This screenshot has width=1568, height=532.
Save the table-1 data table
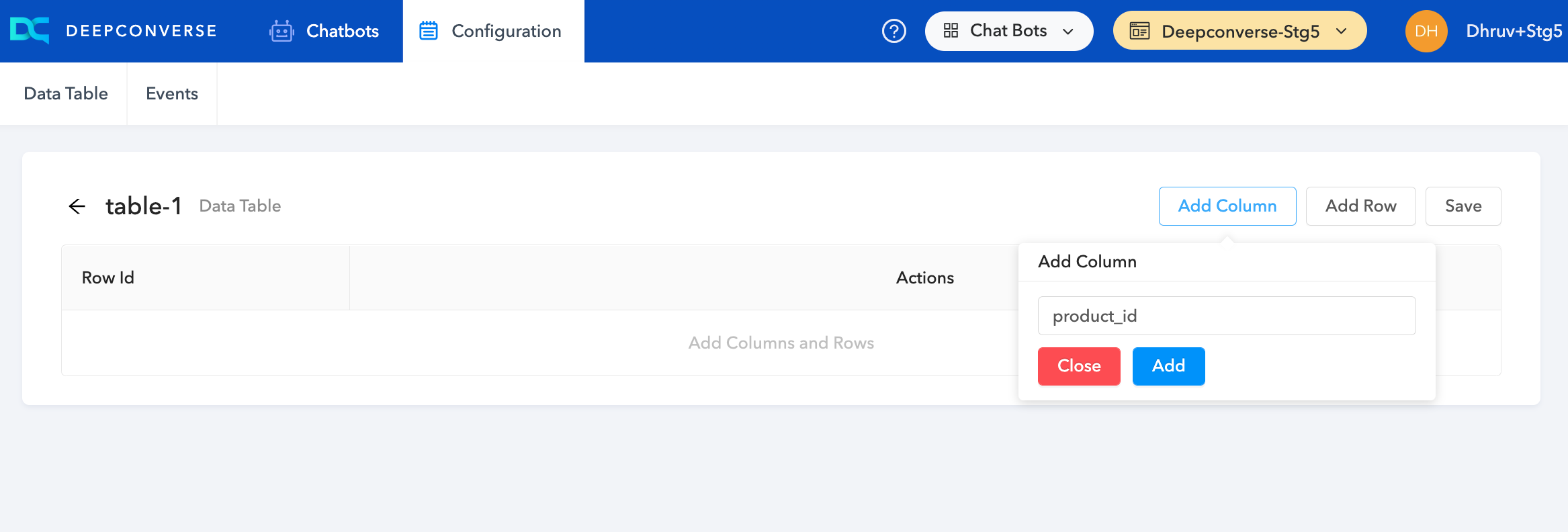1463,206
